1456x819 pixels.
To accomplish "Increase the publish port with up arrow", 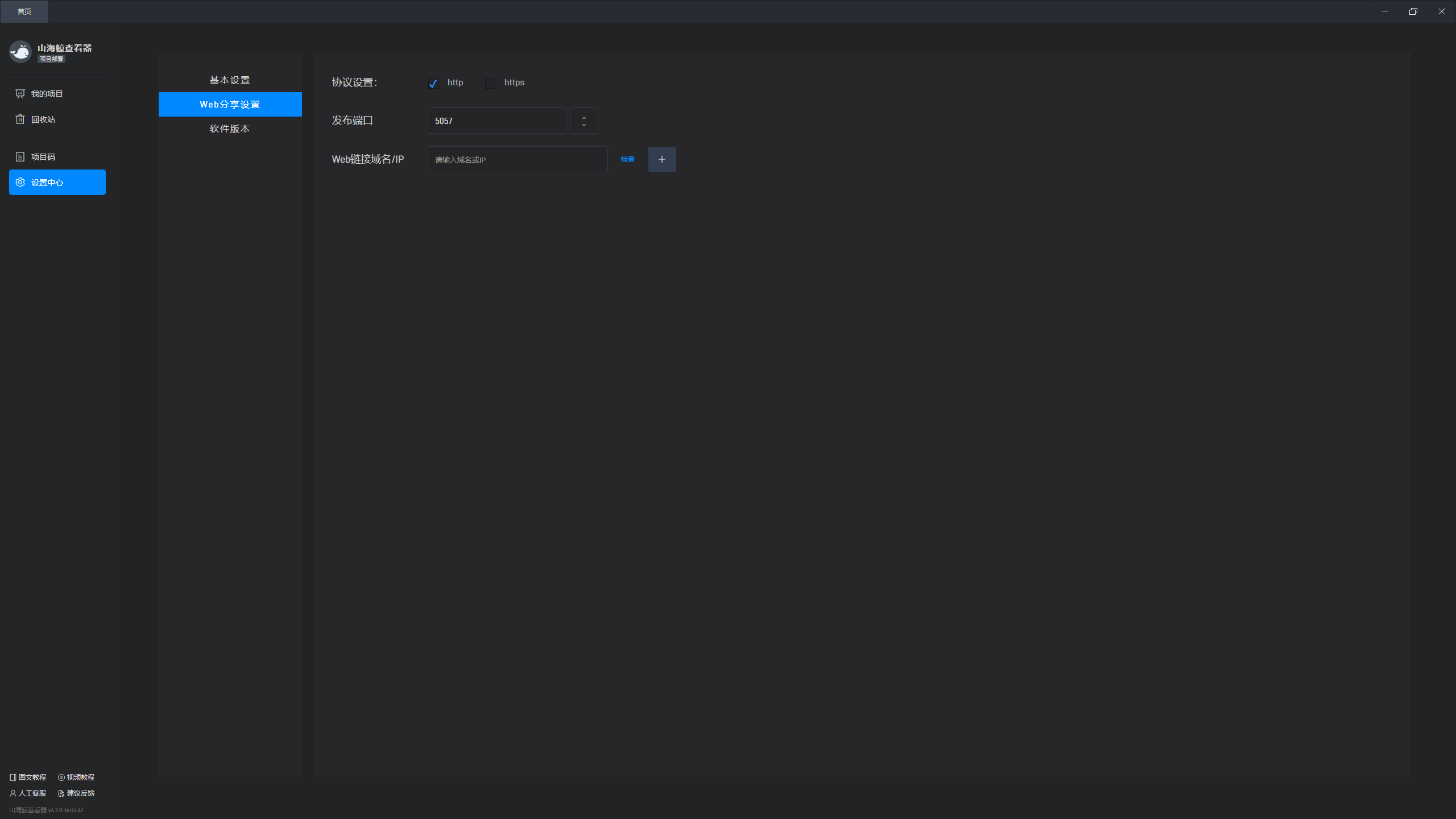I will click(584, 117).
